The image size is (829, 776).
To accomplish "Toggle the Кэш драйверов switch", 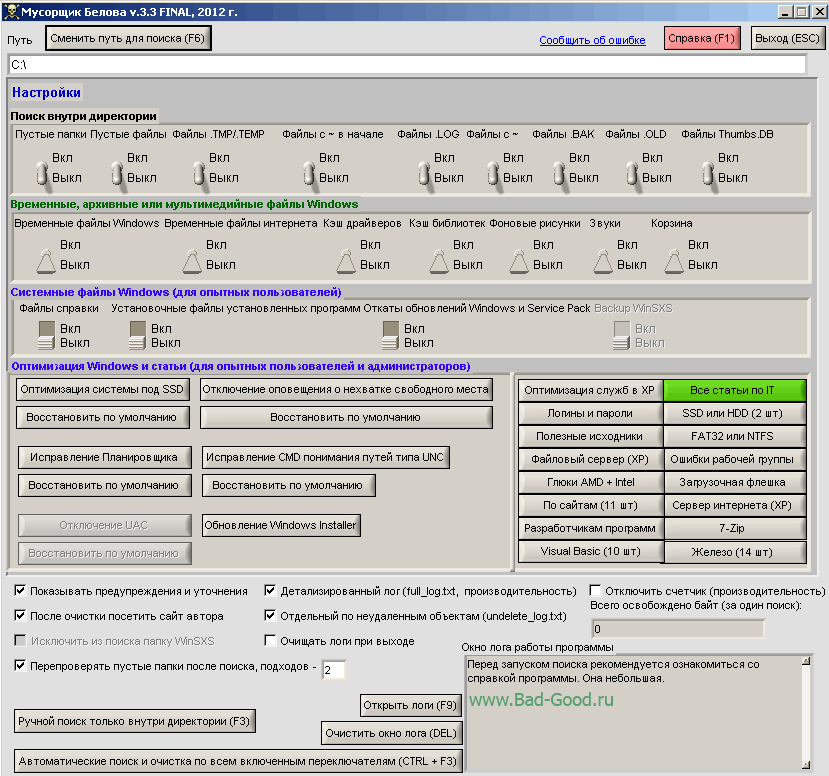I will pos(346,262).
